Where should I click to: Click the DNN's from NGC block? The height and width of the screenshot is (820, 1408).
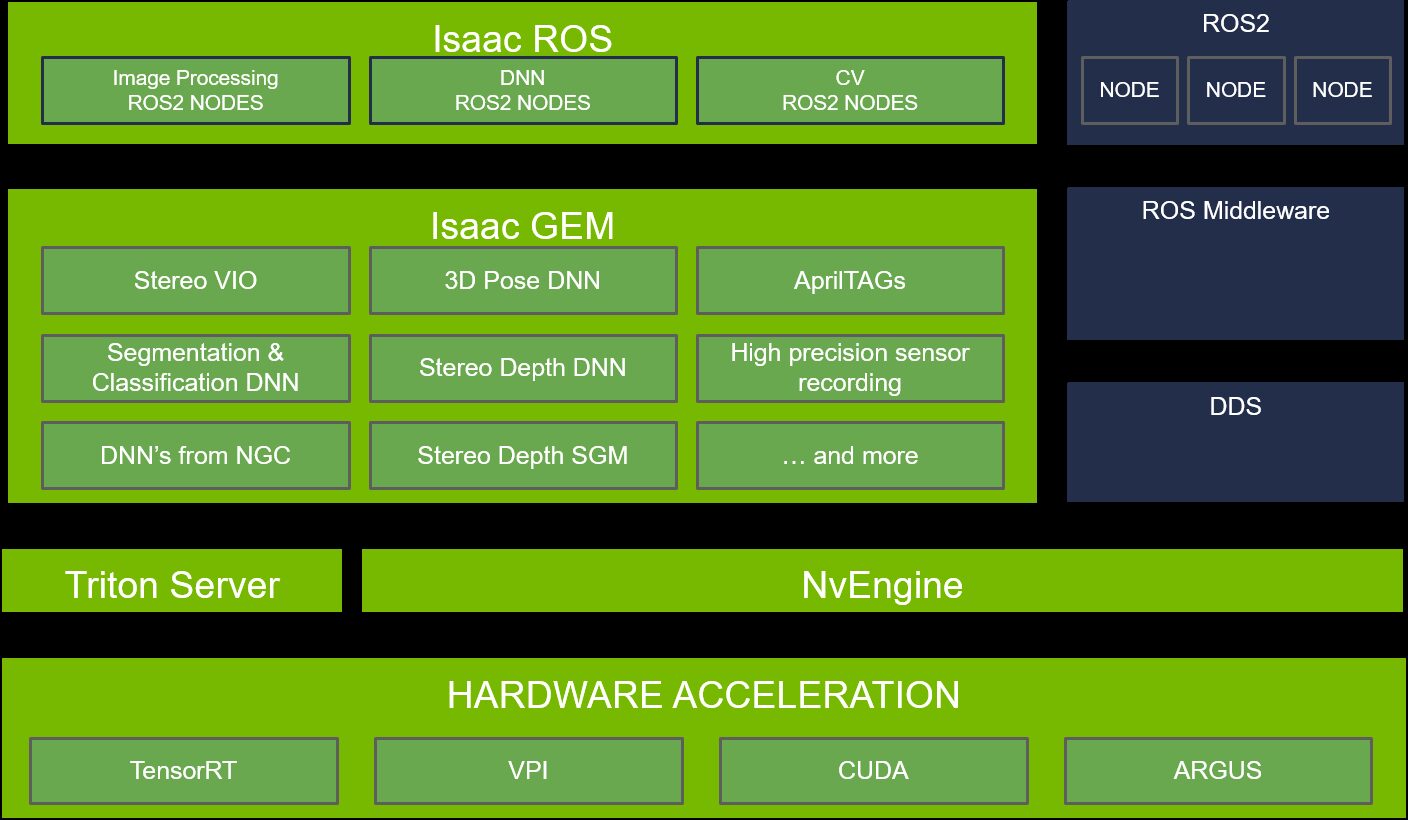(x=195, y=455)
